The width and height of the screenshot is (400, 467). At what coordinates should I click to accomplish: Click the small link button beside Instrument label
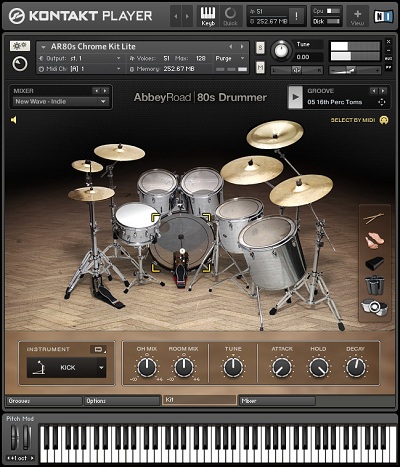pyautogui.click(x=98, y=349)
